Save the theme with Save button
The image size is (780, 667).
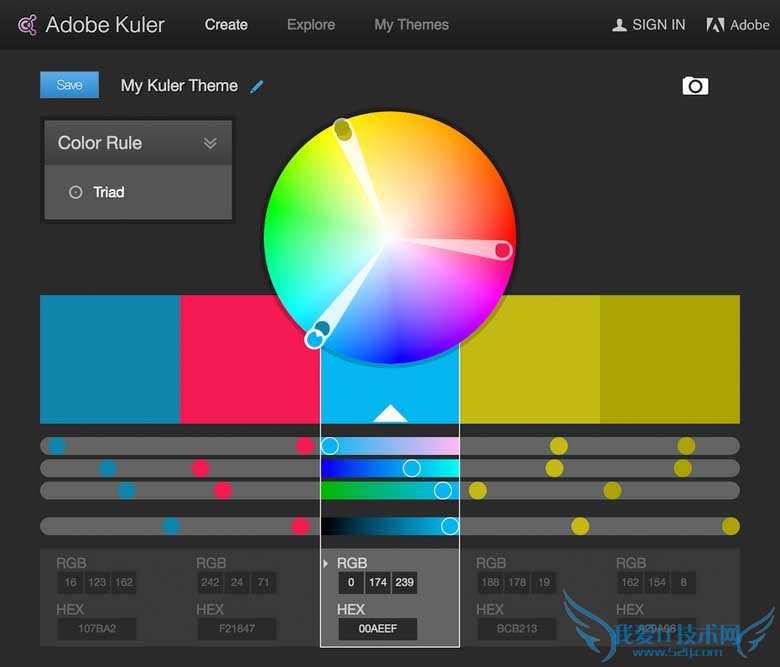[x=70, y=85]
